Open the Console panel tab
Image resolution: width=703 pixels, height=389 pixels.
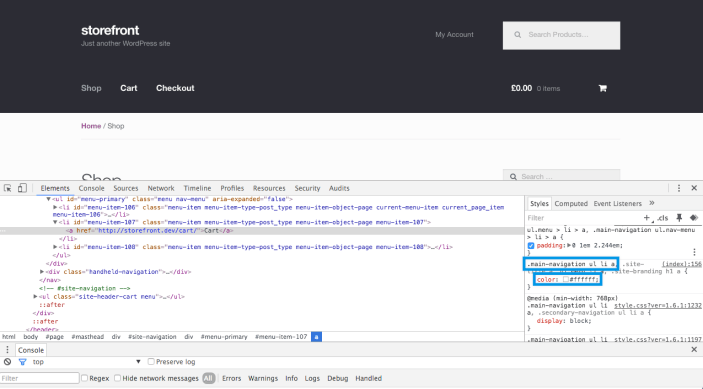click(91, 188)
